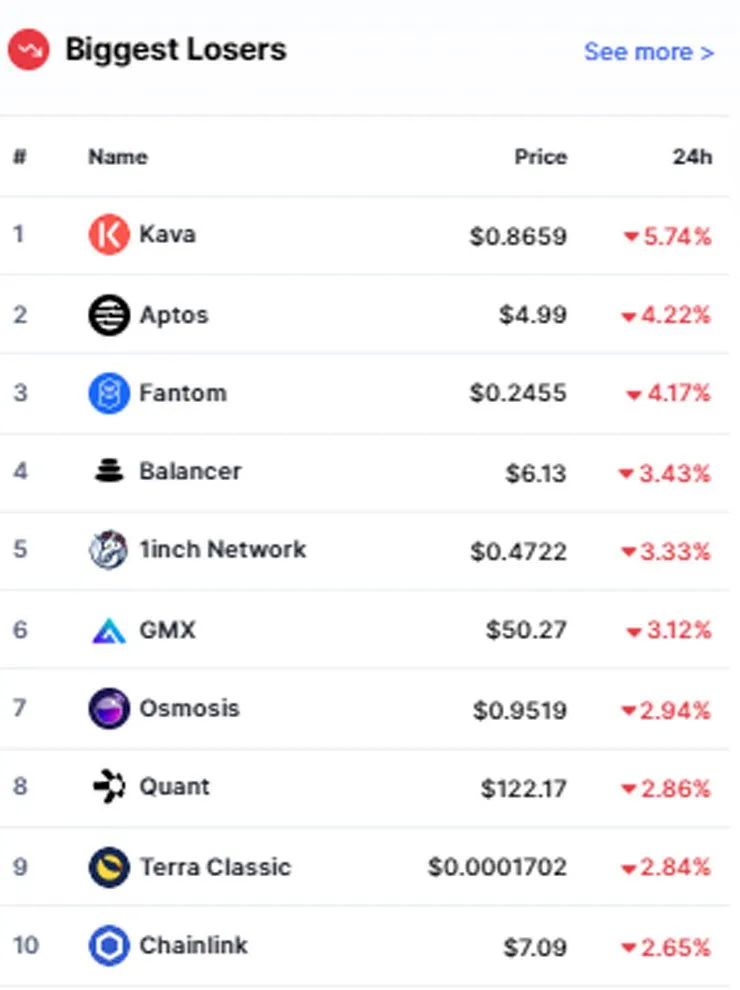Open the See more link

(x=649, y=52)
